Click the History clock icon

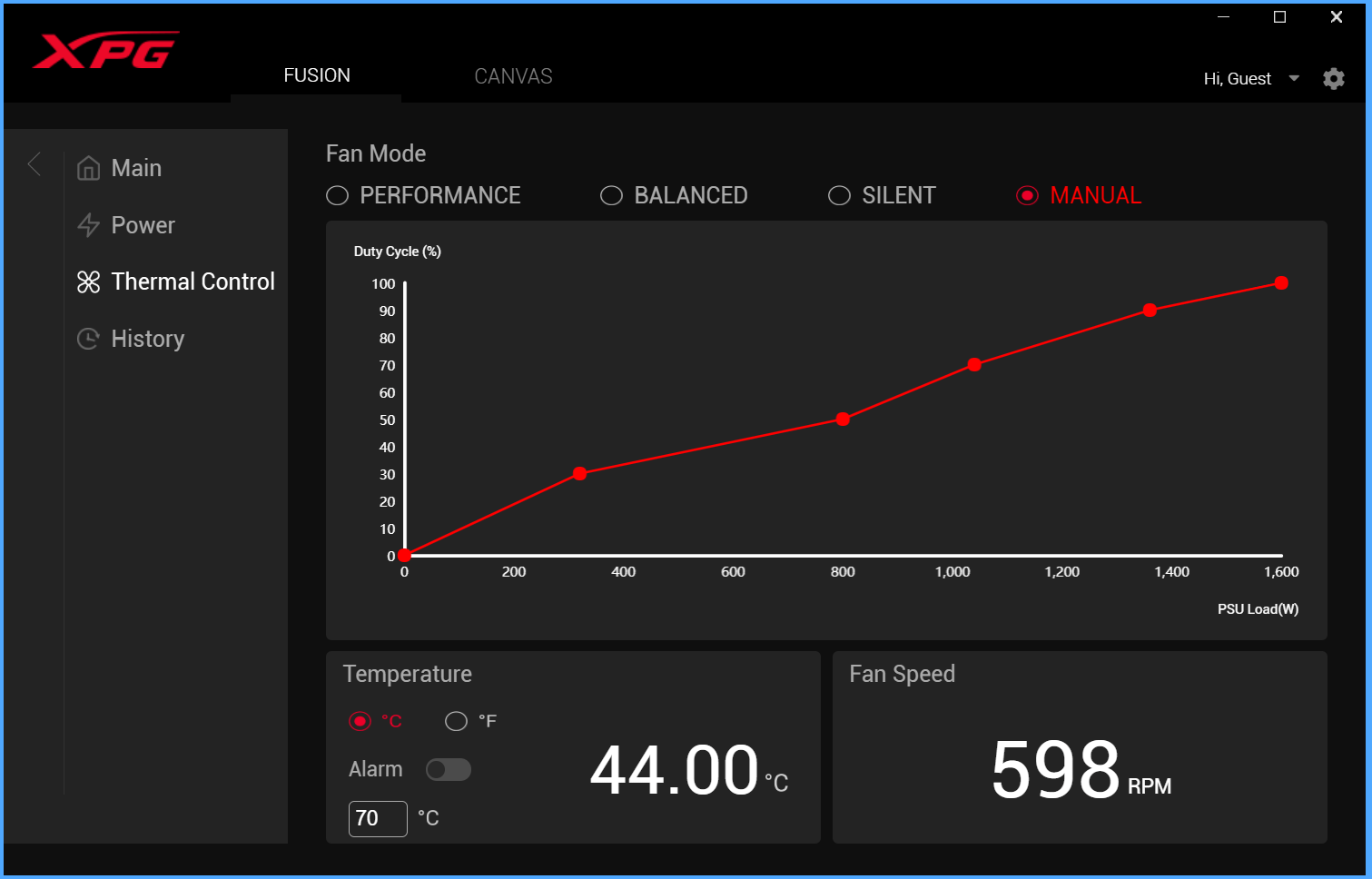tap(88, 339)
